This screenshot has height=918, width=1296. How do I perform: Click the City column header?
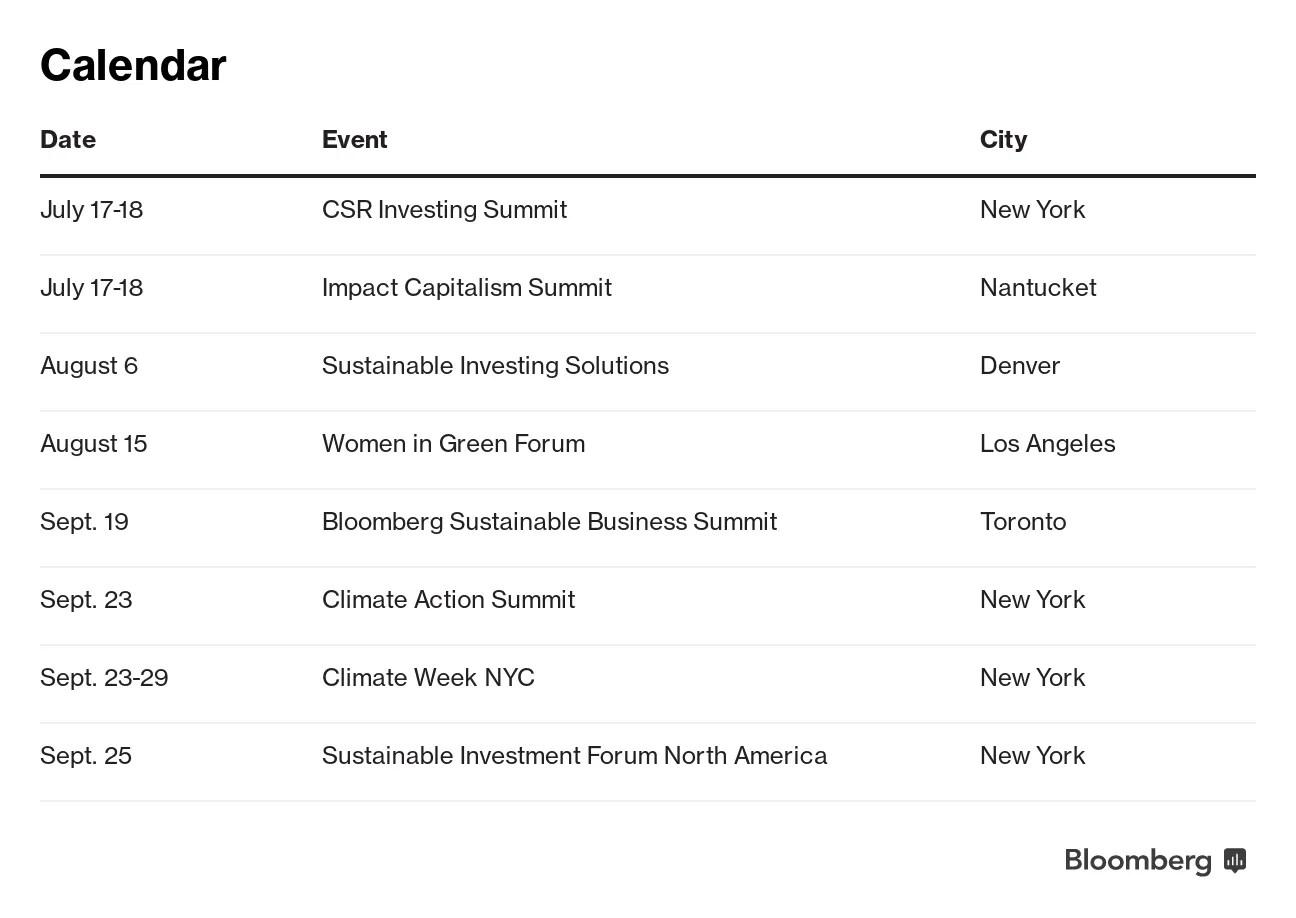coord(1003,140)
